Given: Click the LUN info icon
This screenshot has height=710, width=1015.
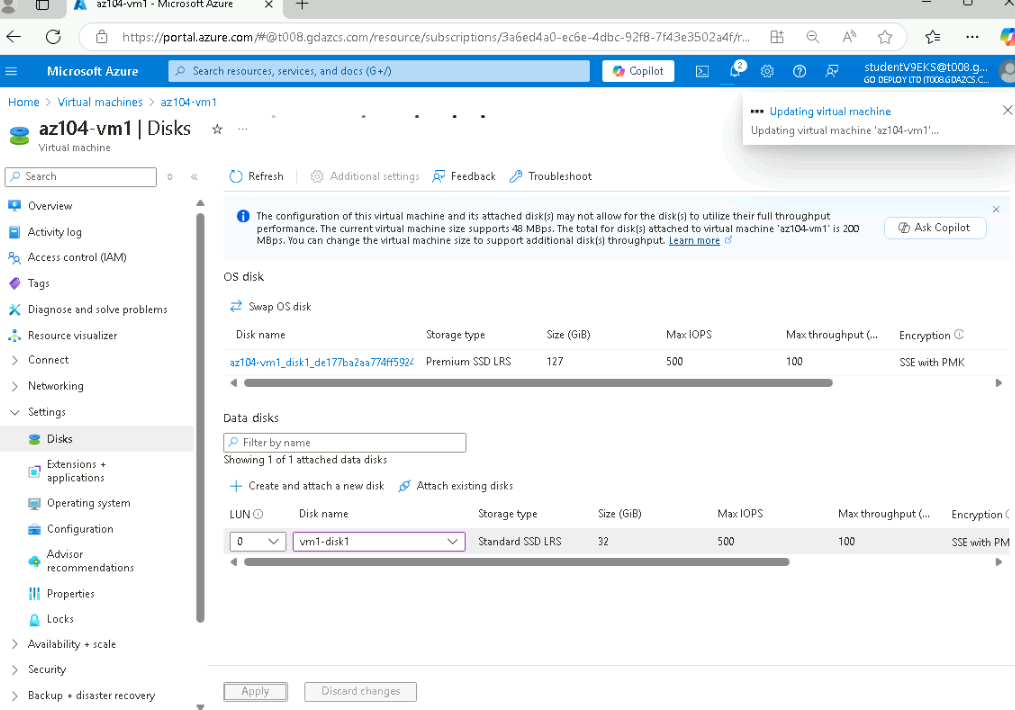Looking at the screenshot, I should tap(258, 515).
